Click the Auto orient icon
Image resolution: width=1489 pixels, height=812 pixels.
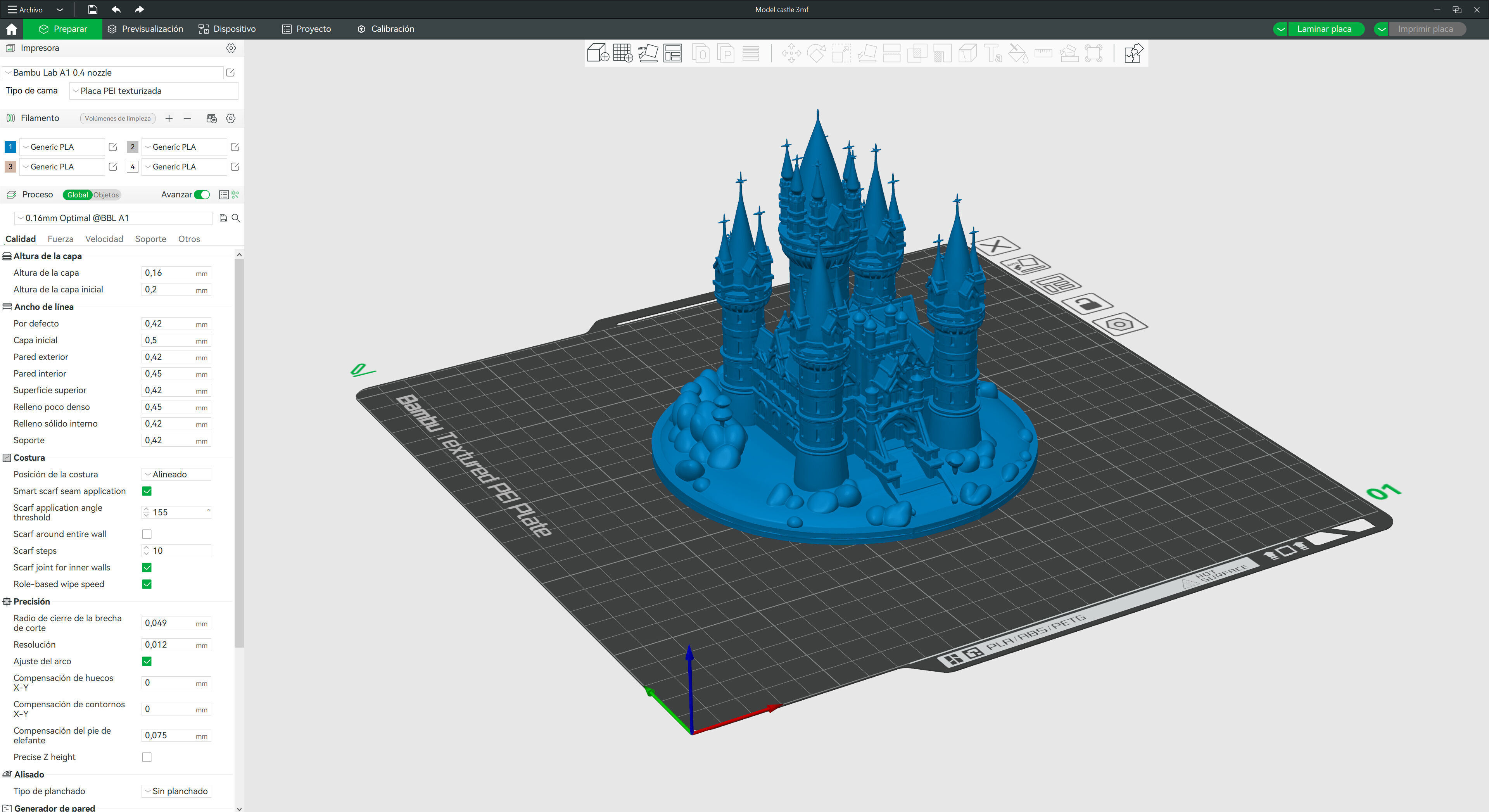648,53
